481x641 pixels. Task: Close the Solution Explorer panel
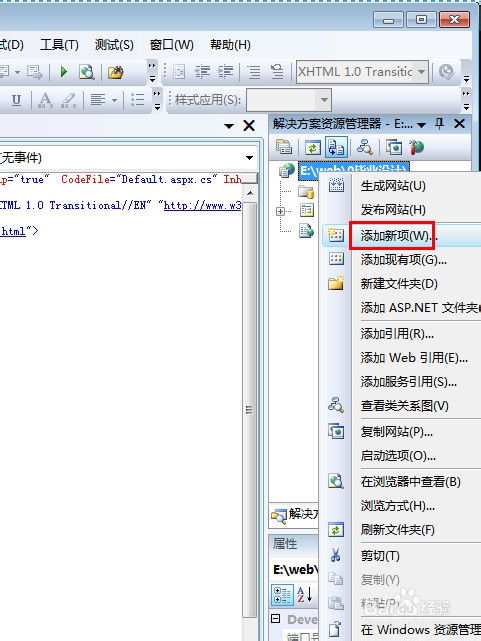point(459,123)
